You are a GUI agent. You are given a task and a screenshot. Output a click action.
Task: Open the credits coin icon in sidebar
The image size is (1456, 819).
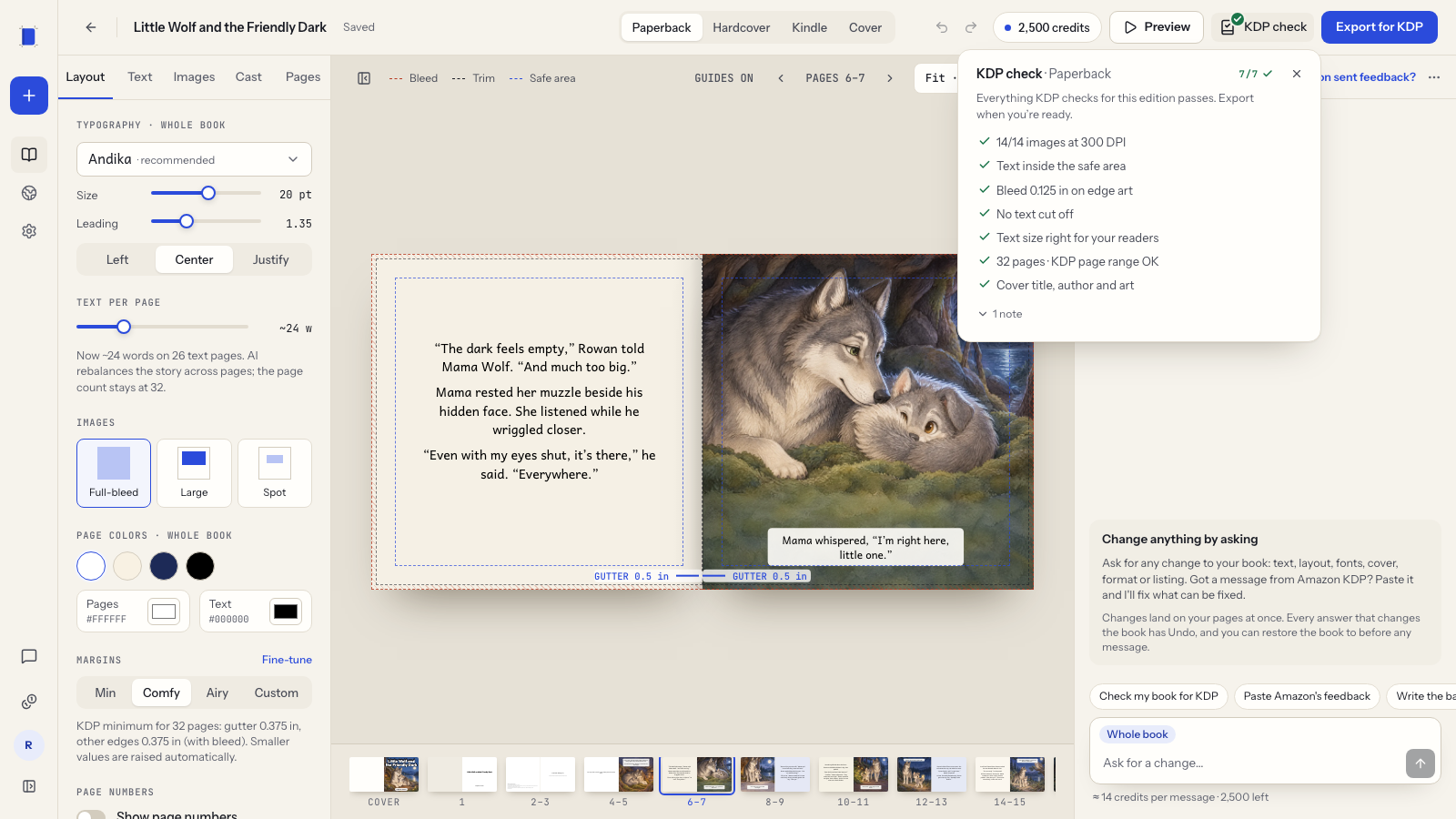tap(29, 702)
